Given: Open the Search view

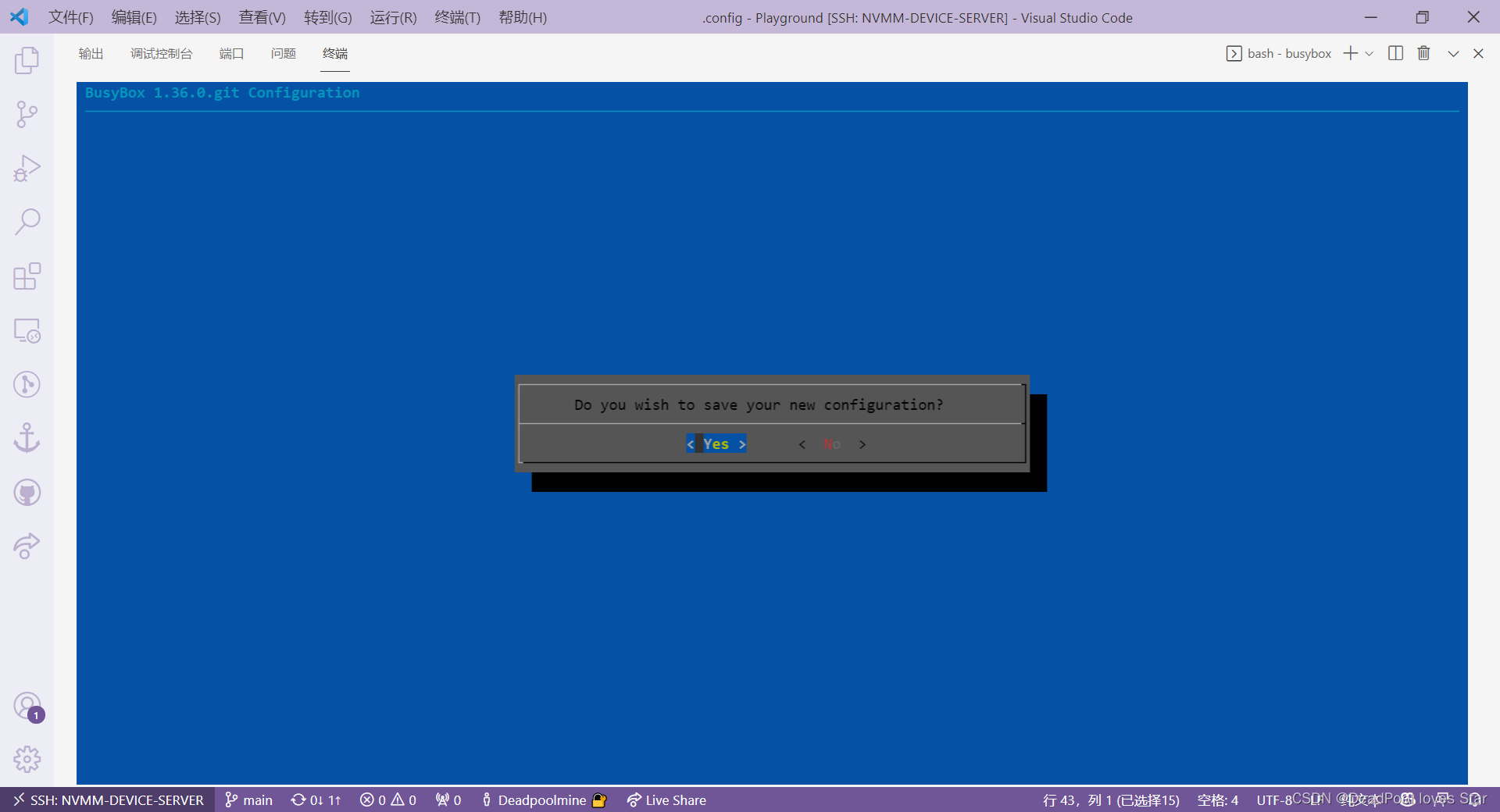Looking at the screenshot, I should click(27, 223).
